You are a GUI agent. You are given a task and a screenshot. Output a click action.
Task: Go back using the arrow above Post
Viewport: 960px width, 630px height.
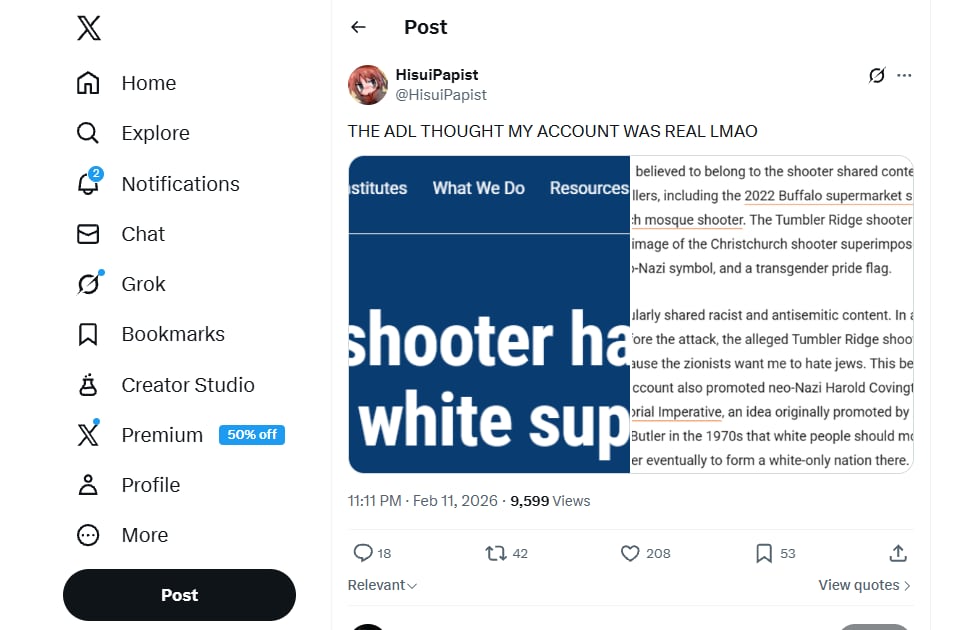pyautogui.click(x=358, y=27)
